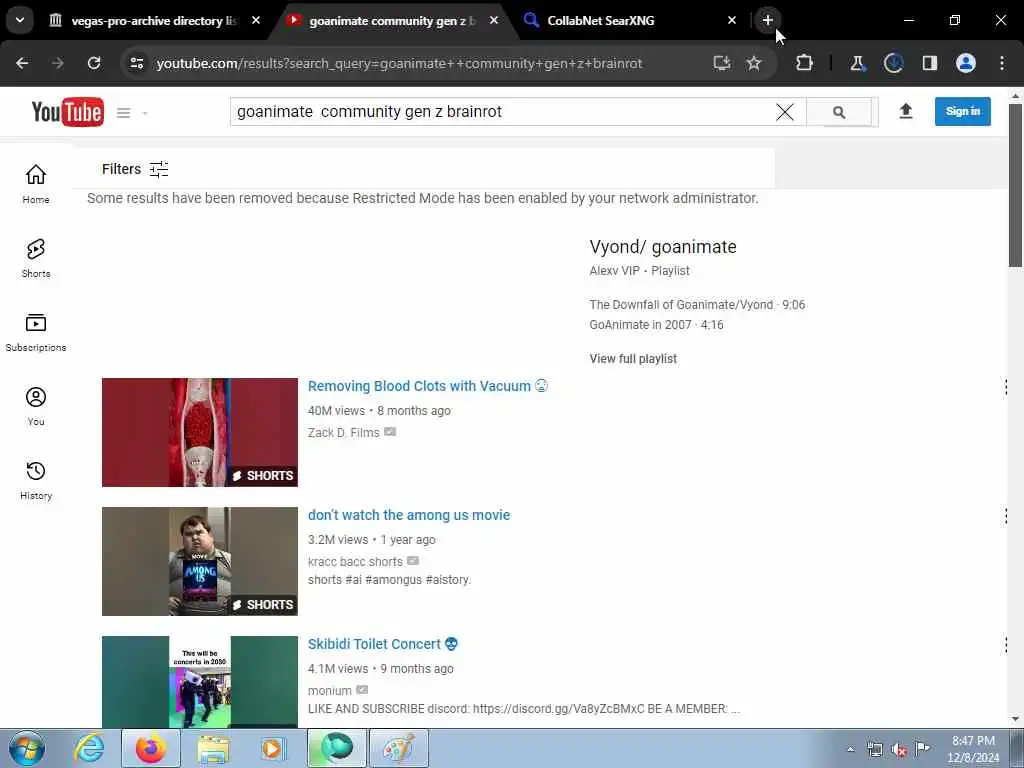Select the goanimate community YouTube tab
The image size is (1024, 768).
[x=392, y=21]
